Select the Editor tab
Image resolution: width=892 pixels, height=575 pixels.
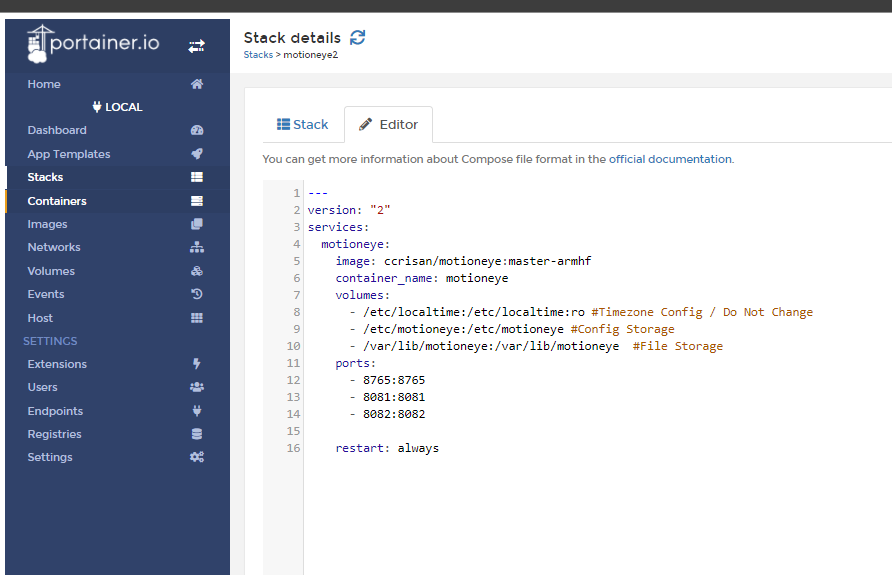(x=388, y=125)
